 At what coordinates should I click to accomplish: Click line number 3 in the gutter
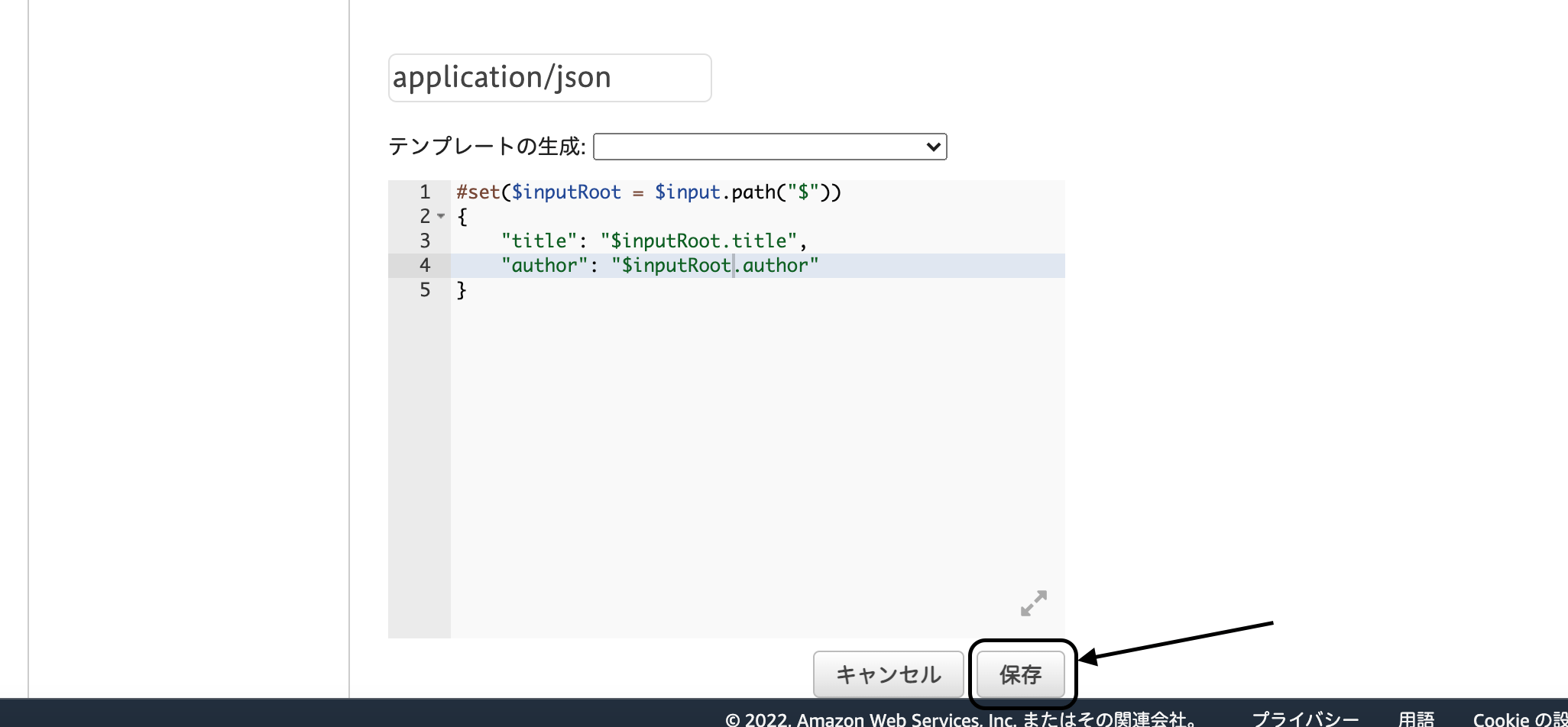pyautogui.click(x=425, y=241)
